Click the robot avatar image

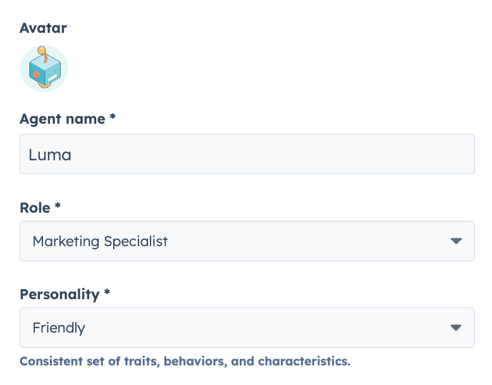[x=44, y=68]
